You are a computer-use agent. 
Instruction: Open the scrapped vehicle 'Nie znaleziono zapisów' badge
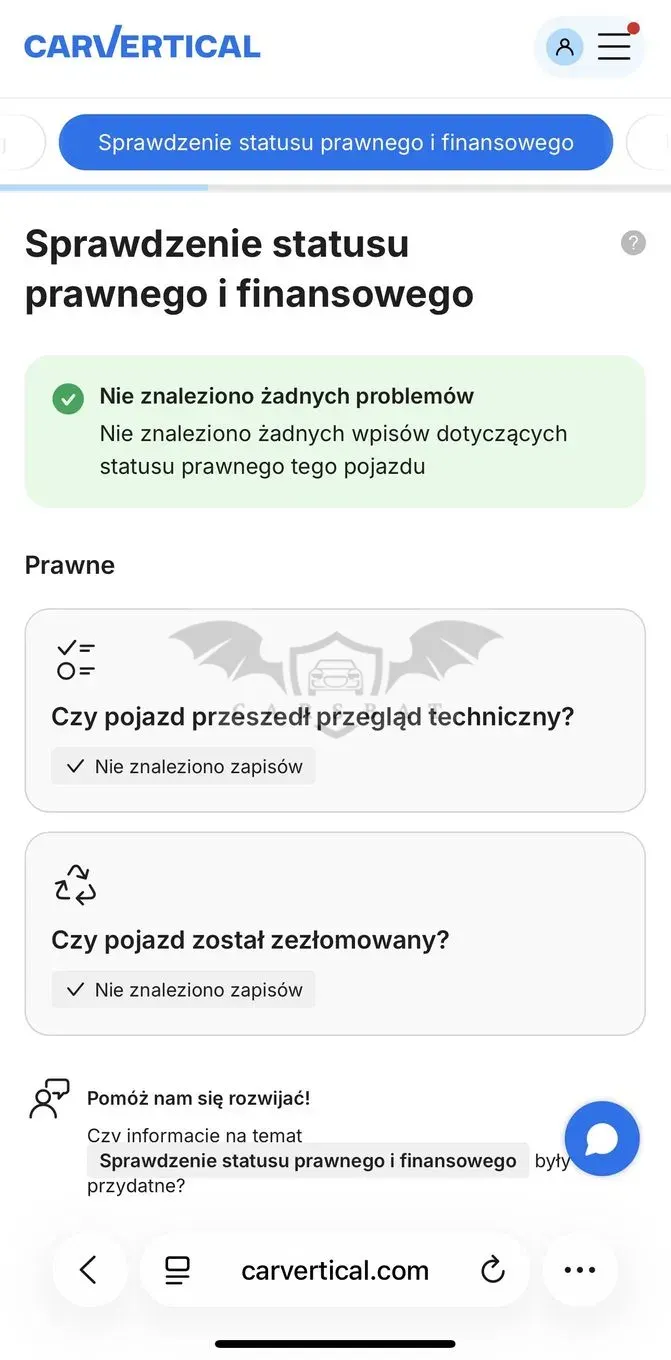184,990
